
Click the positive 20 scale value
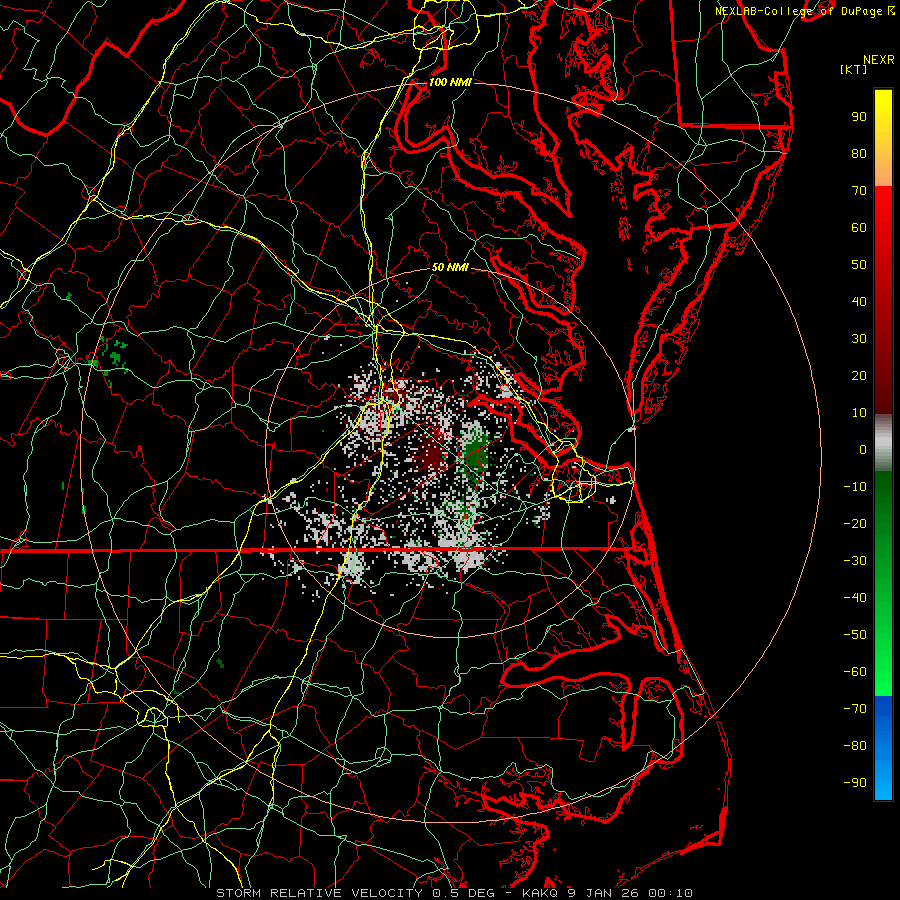coord(859,376)
